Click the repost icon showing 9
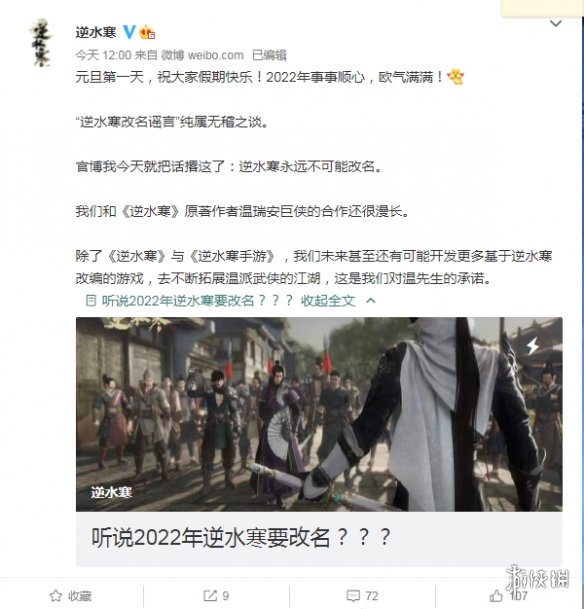Screen dimensions: 584x609 click(x=216, y=595)
